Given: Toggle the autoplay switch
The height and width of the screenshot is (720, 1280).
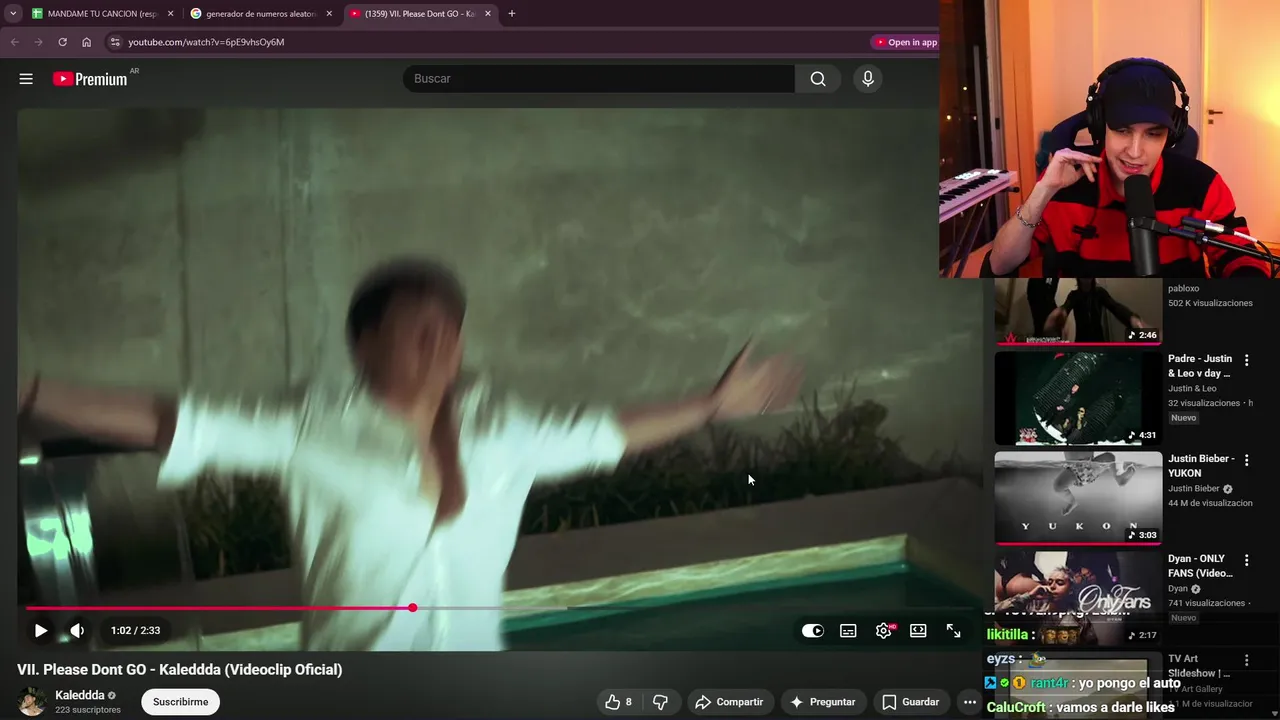Looking at the screenshot, I should coord(812,631).
